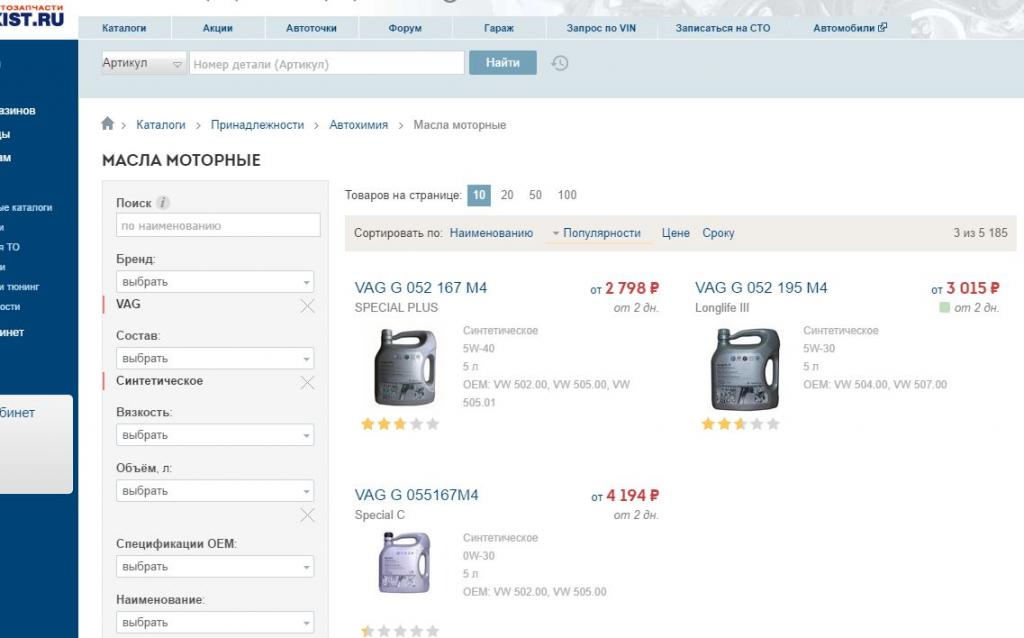Click the Найти search button
The width and height of the screenshot is (1024, 638).
[x=503, y=63]
